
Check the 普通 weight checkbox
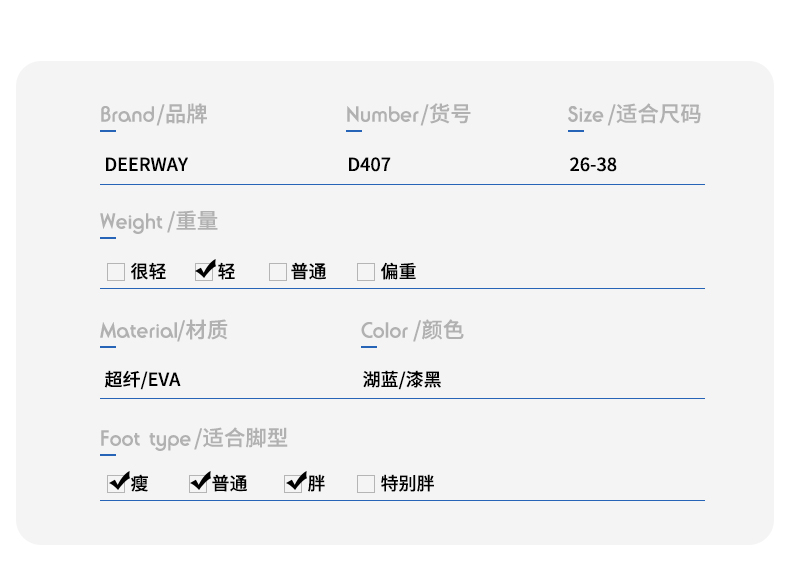(x=278, y=272)
